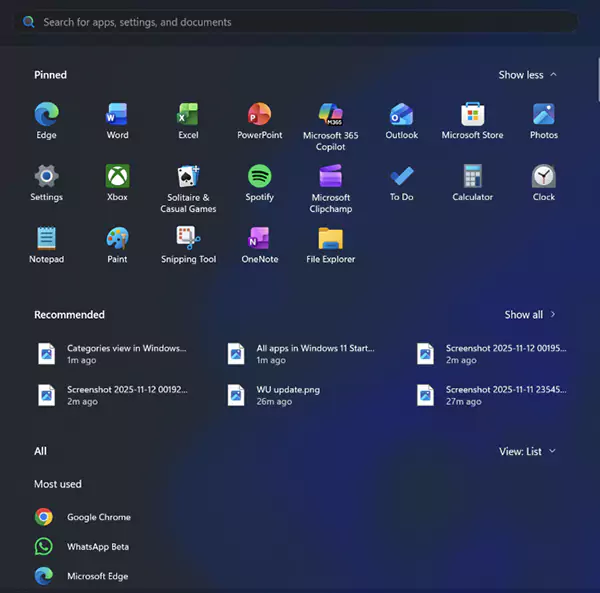Expand recommended items with Show all
This screenshot has width=600, height=593.
(530, 315)
